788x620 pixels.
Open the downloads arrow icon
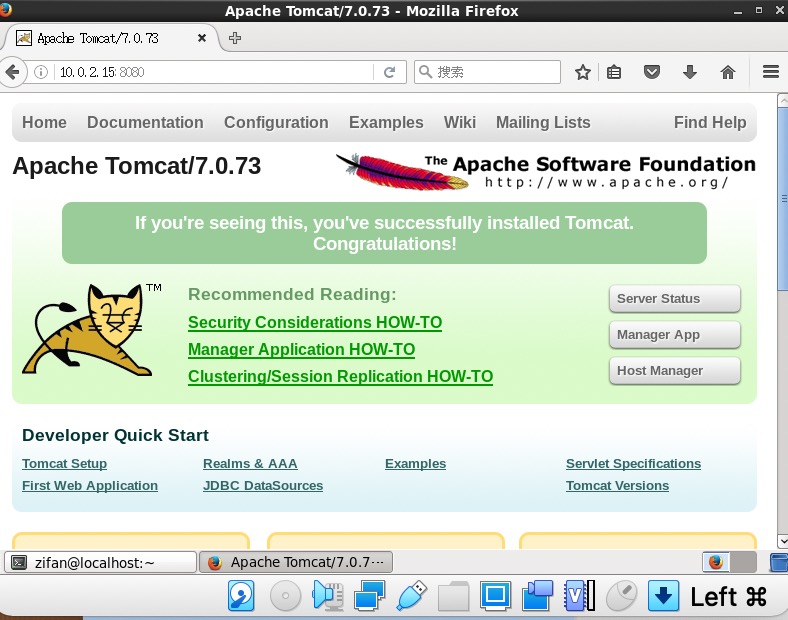point(690,72)
